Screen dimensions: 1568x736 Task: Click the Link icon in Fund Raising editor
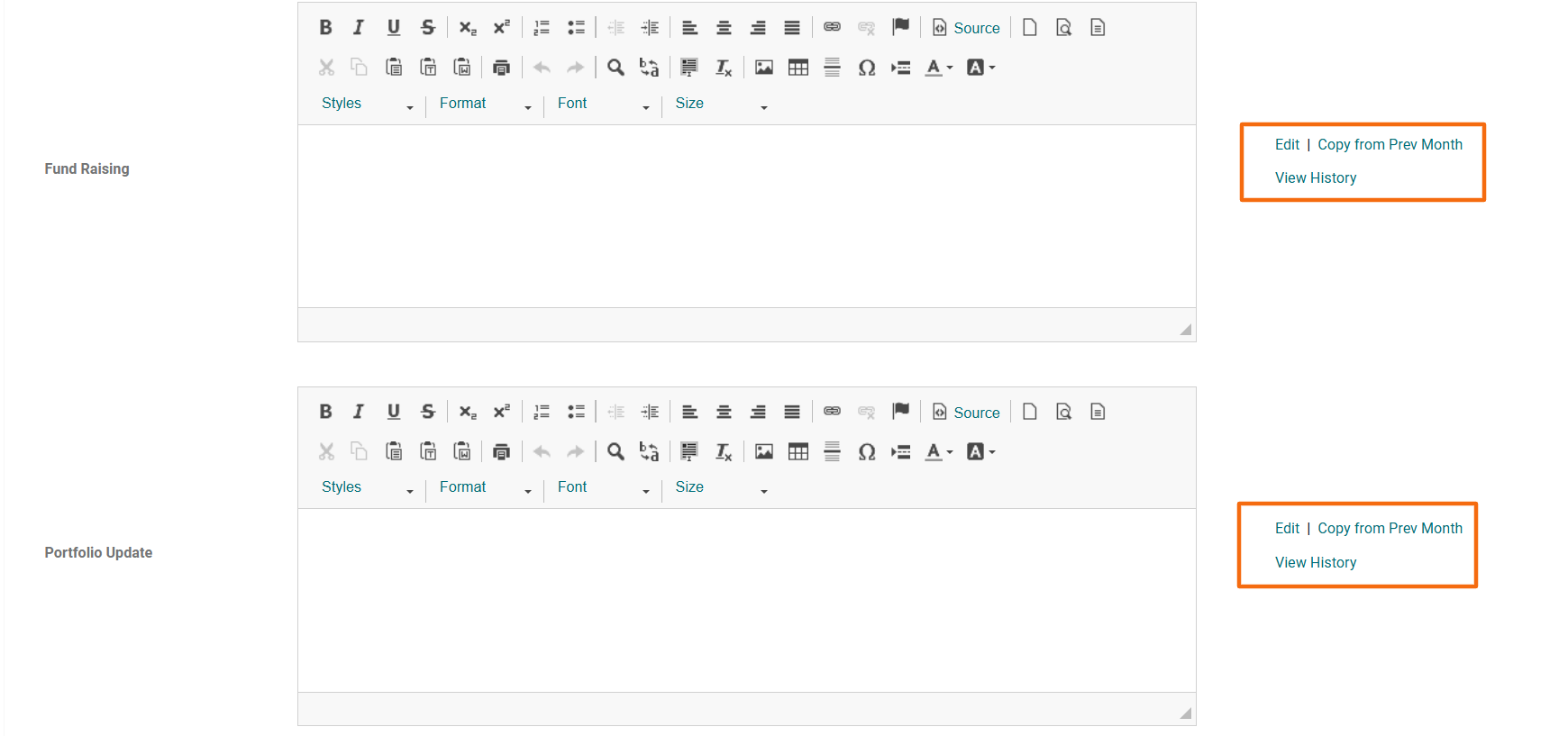[x=832, y=28]
